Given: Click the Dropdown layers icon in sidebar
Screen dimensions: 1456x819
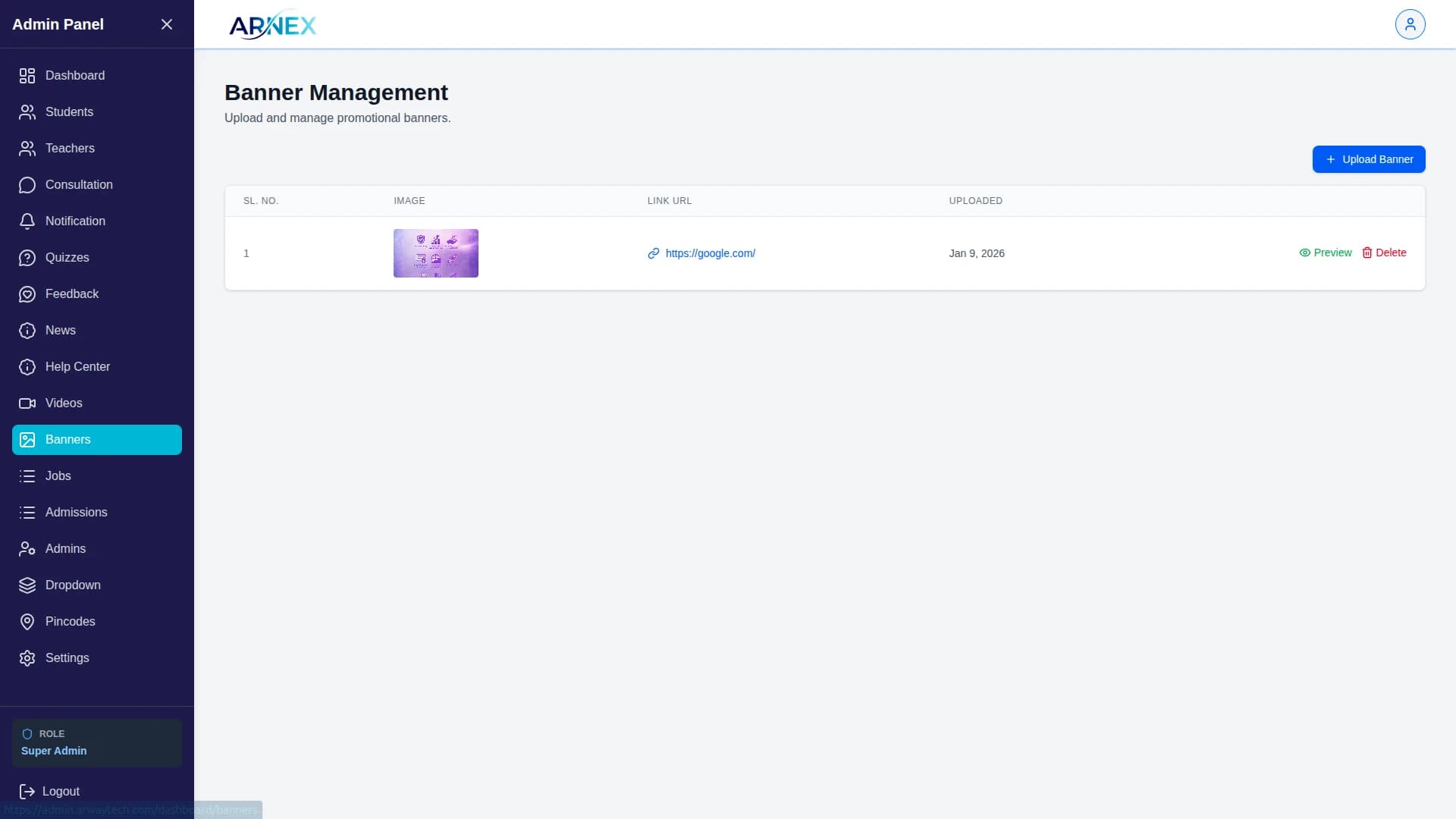Looking at the screenshot, I should click(x=27, y=585).
